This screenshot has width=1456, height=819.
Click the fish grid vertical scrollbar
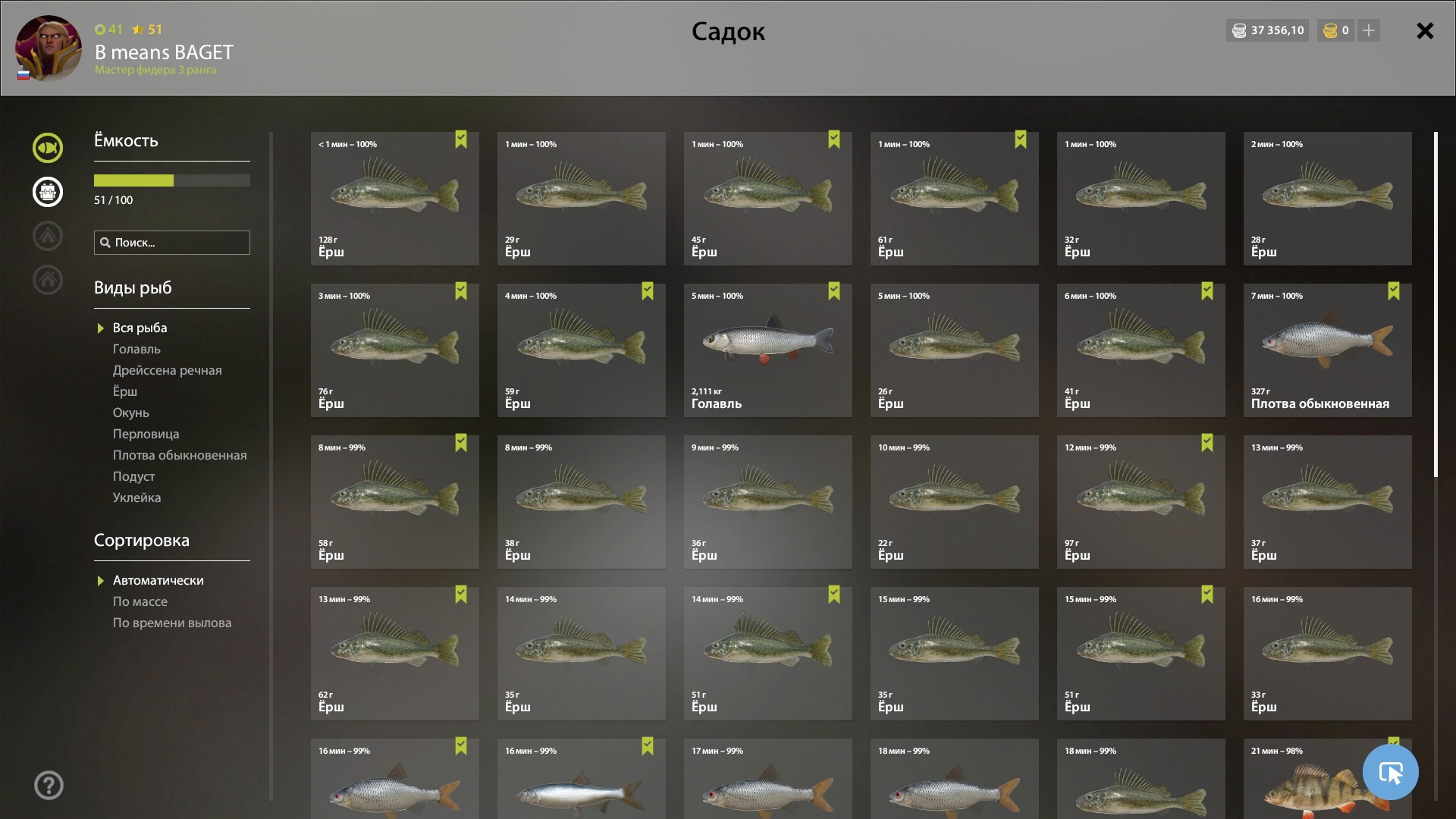(x=1436, y=305)
